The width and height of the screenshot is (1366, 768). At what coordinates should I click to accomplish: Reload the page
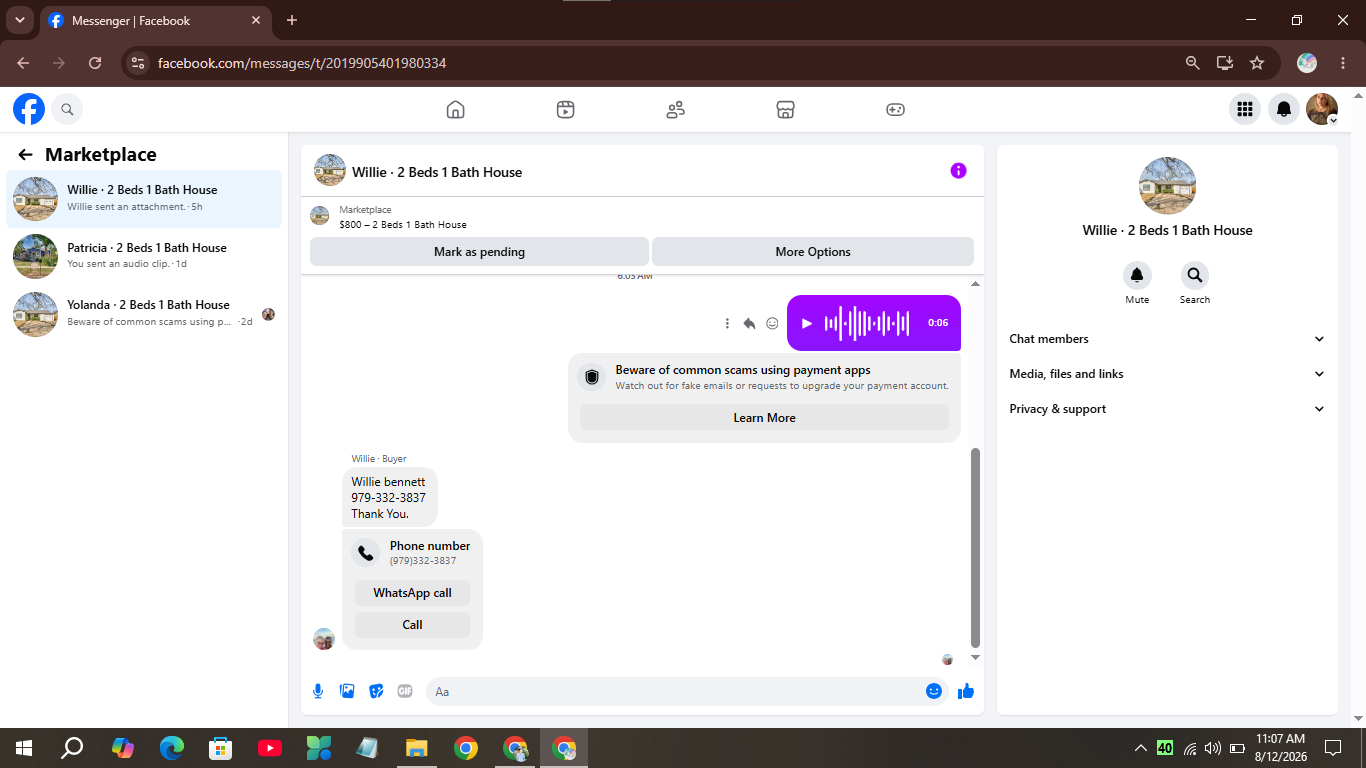click(95, 63)
